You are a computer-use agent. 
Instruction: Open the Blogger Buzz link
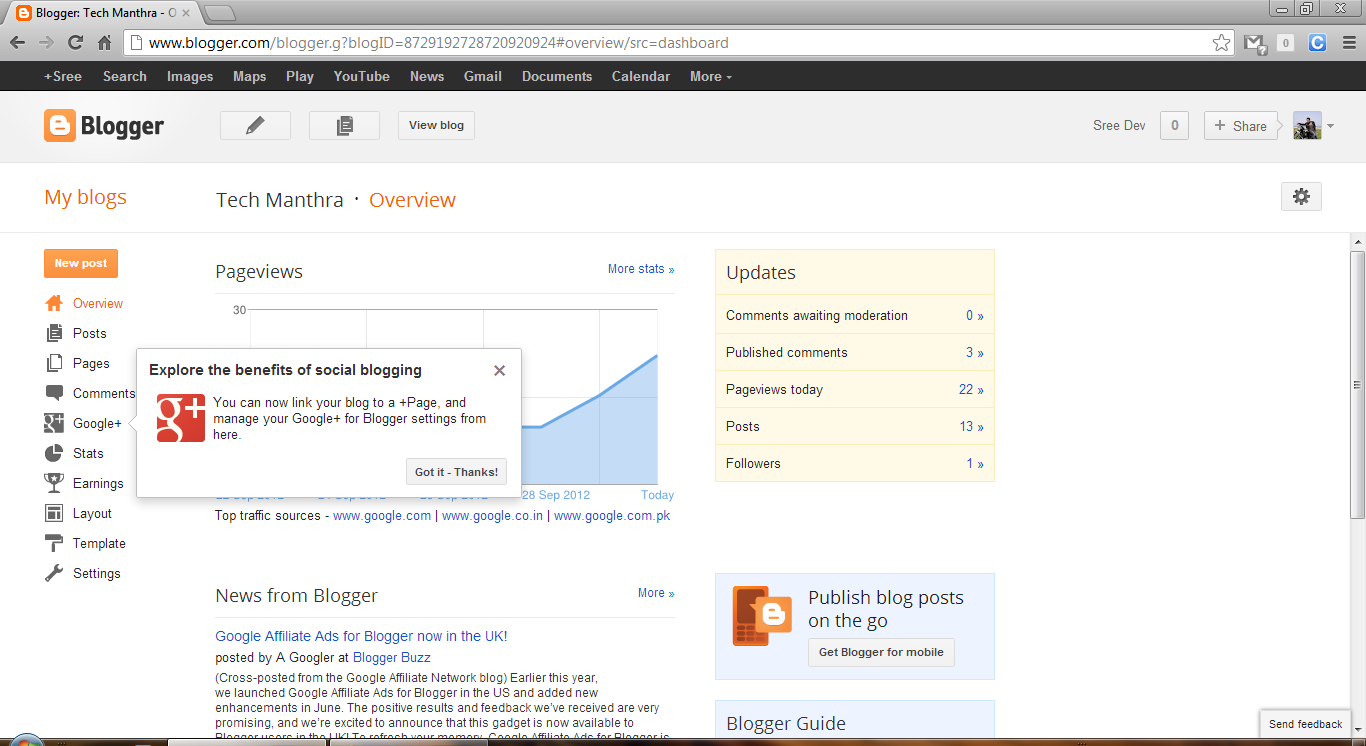pyautogui.click(x=392, y=658)
